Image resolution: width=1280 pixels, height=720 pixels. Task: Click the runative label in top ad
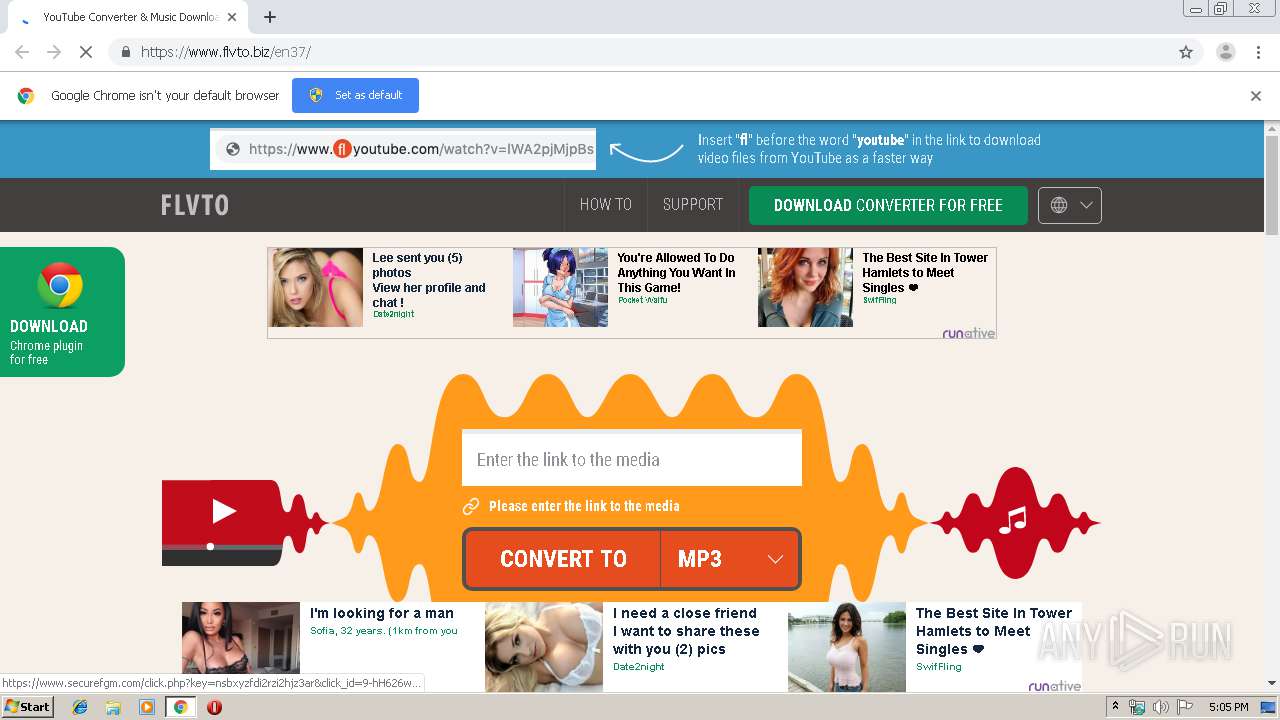click(968, 333)
